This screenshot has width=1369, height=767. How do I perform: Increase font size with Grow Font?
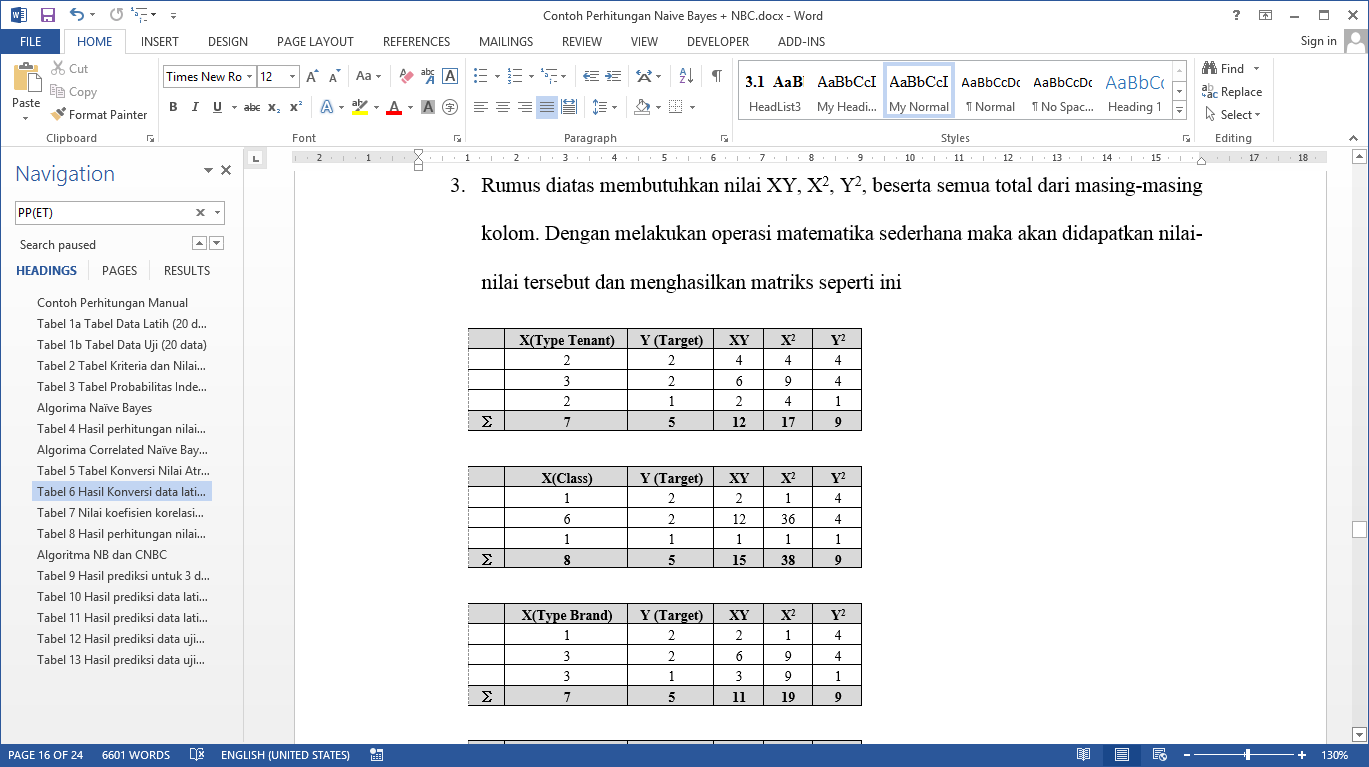[312, 76]
